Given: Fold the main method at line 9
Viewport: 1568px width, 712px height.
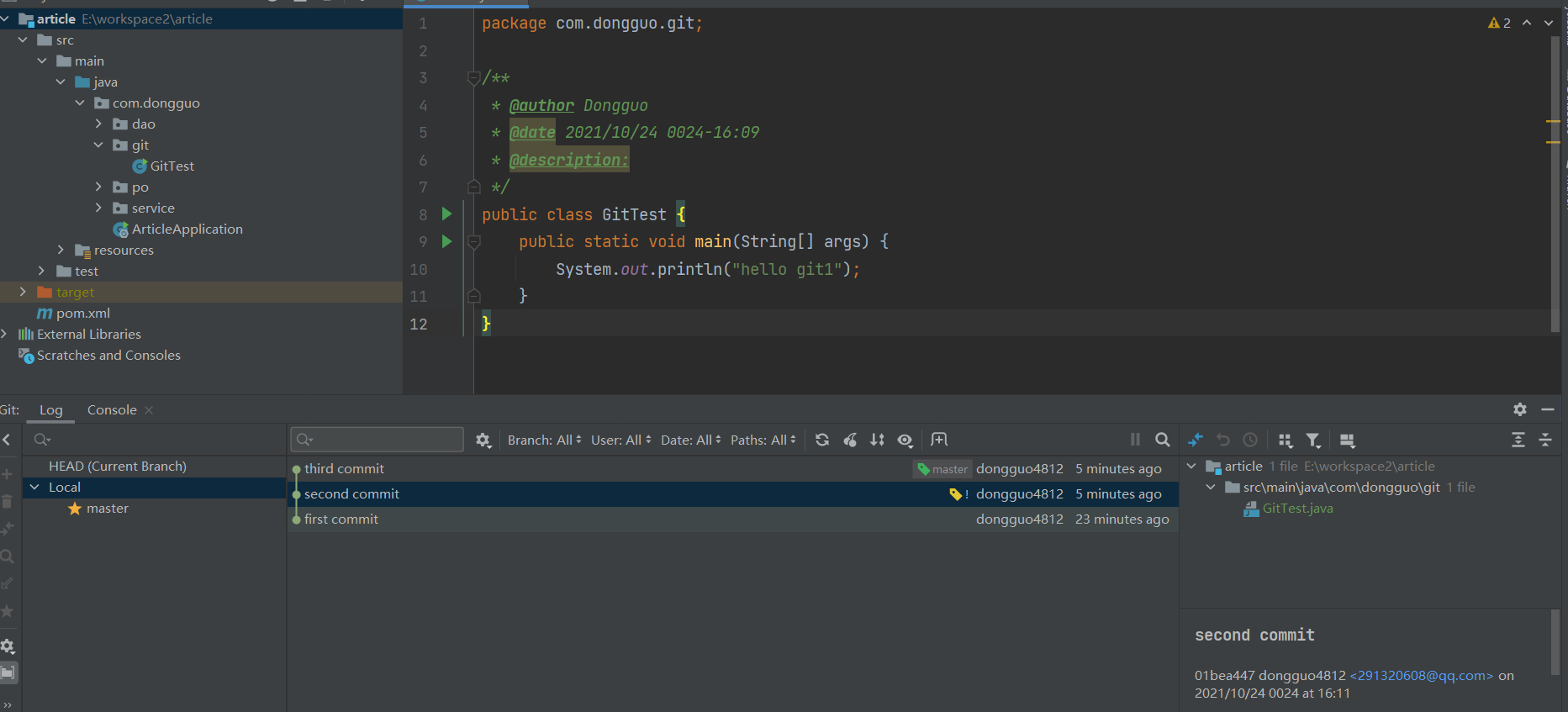Looking at the screenshot, I should pyautogui.click(x=473, y=242).
